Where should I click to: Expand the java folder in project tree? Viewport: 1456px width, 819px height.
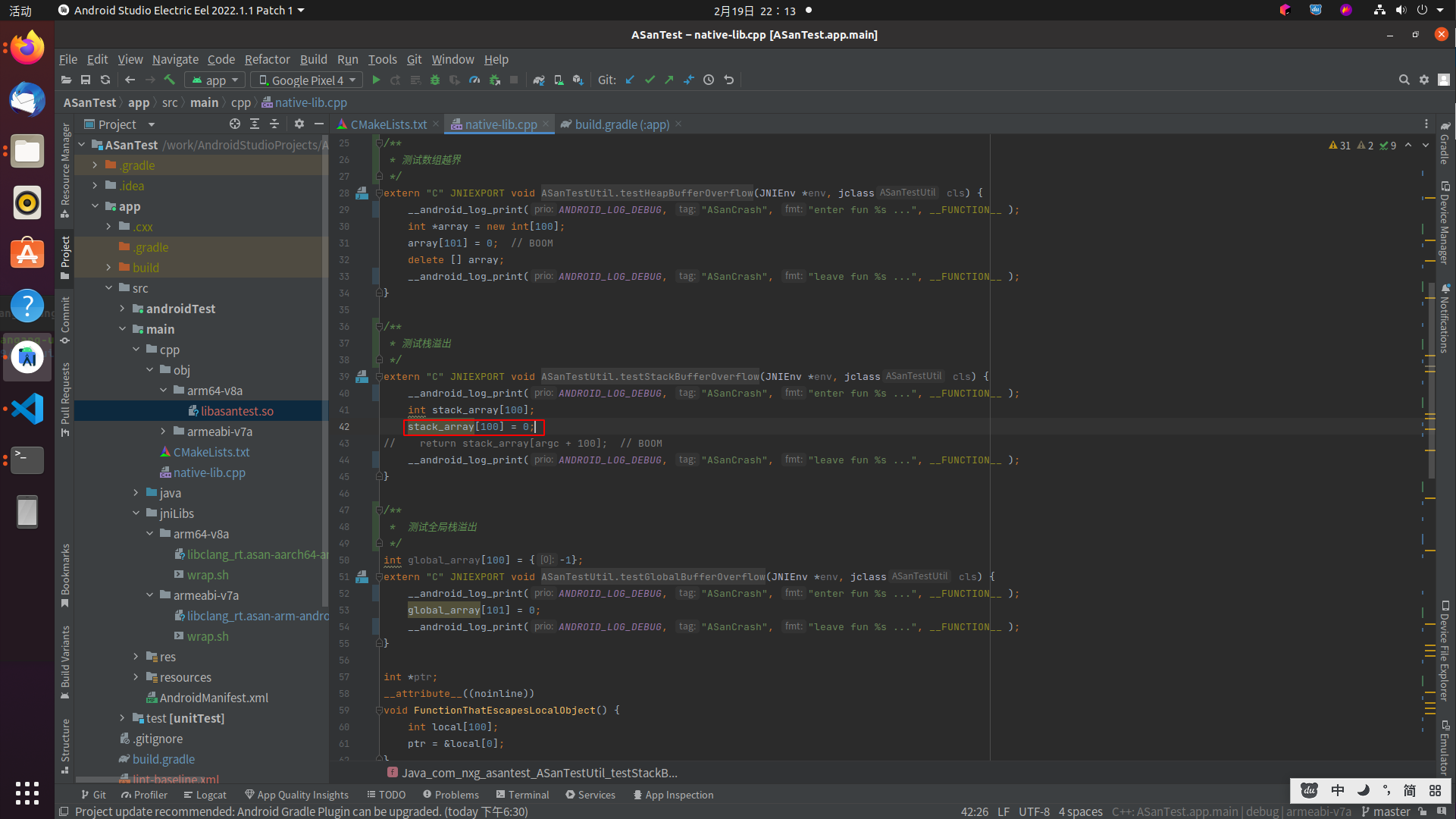pos(136,493)
